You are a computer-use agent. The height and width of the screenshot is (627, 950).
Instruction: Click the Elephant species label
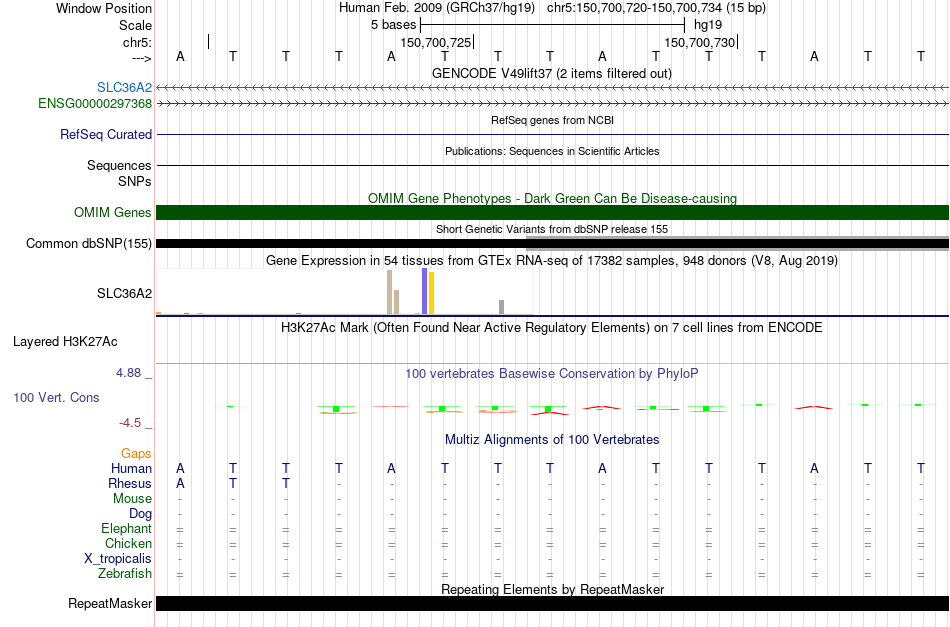click(127, 529)
